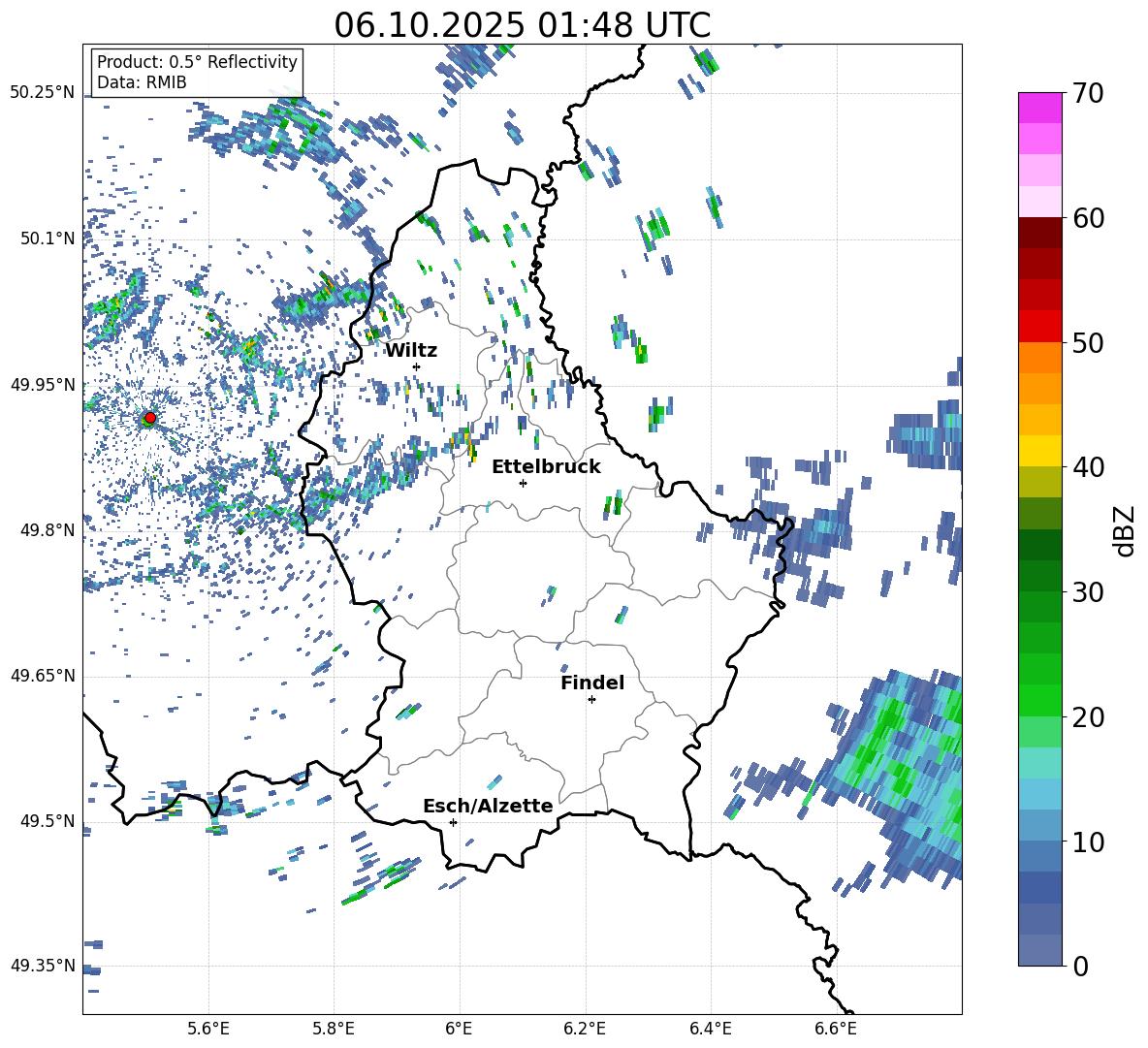Click the '5.6°E' longitude label

(x=208, y=1029)
